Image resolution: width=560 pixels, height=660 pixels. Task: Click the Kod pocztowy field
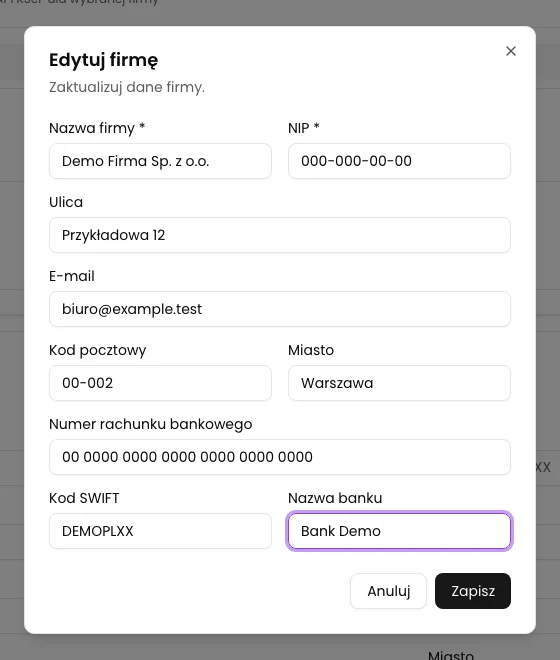point(160,383)
